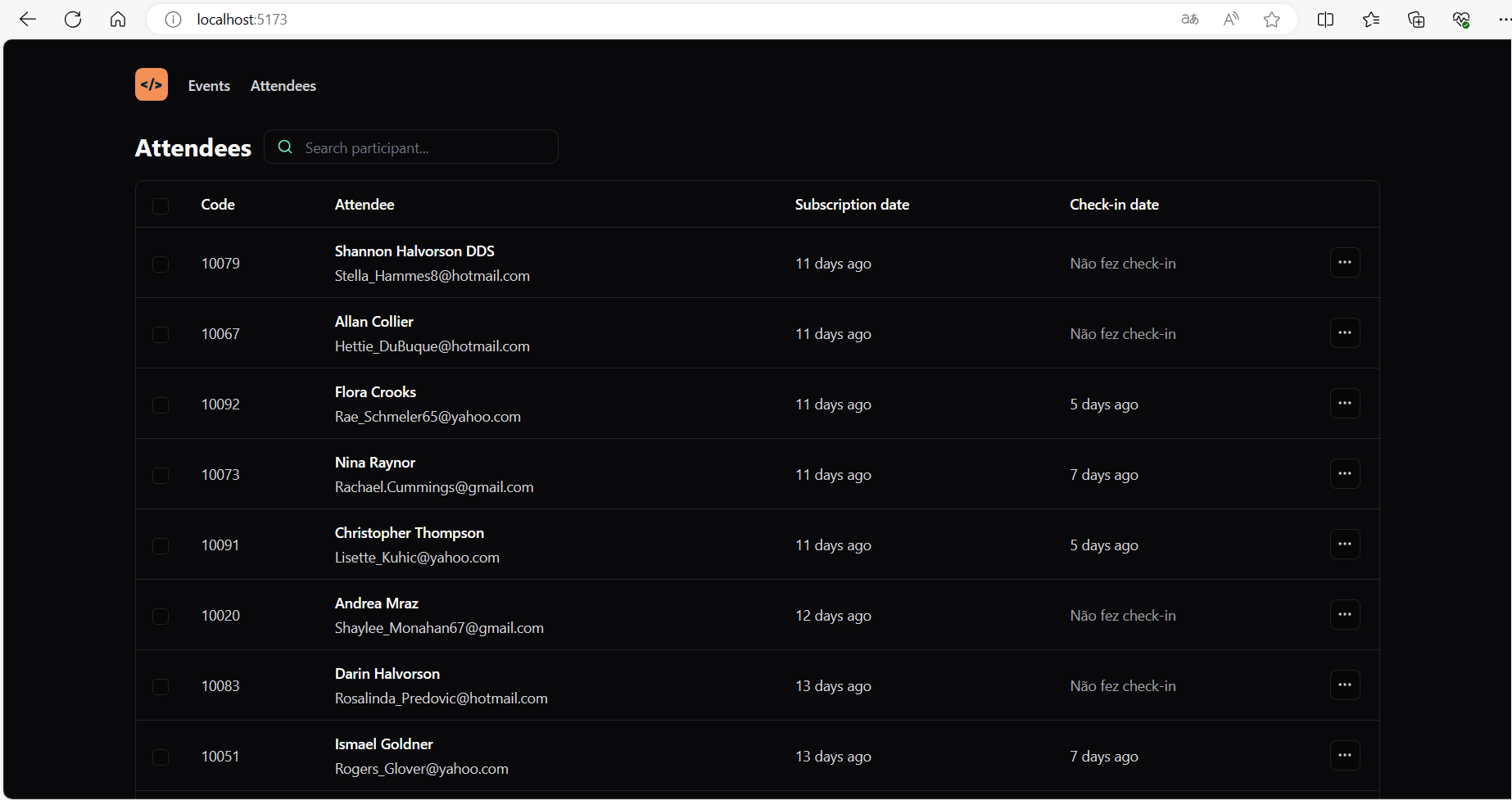
Task: Click 12 days ago subscription date
Action: click(x=833, y=616)
